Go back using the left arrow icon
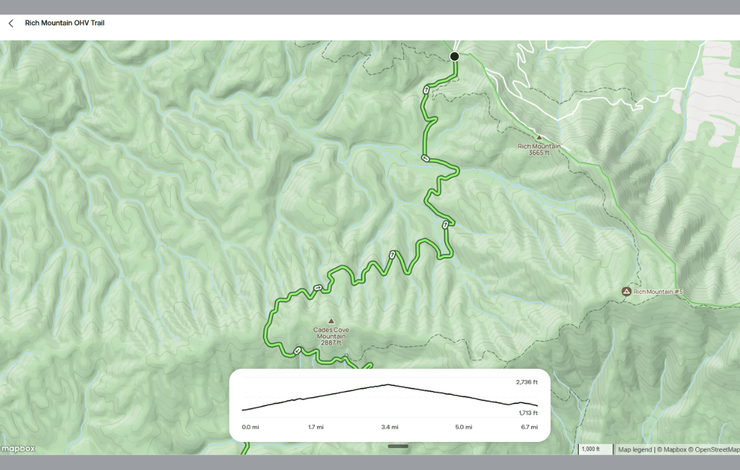The width and height of the screenshot is (740, 470). click(11, 23)
